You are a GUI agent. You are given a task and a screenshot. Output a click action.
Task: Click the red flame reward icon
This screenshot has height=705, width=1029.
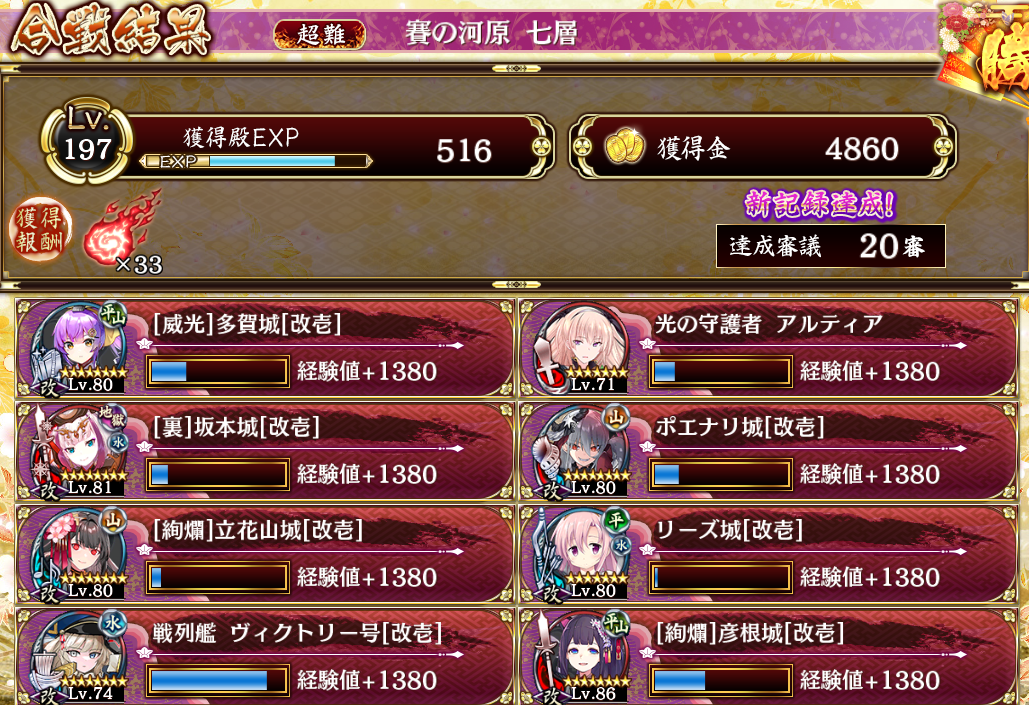[122, 227]
